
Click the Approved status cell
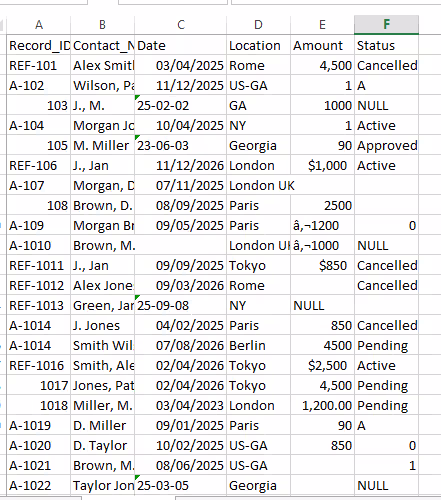[x=386, y=145]
